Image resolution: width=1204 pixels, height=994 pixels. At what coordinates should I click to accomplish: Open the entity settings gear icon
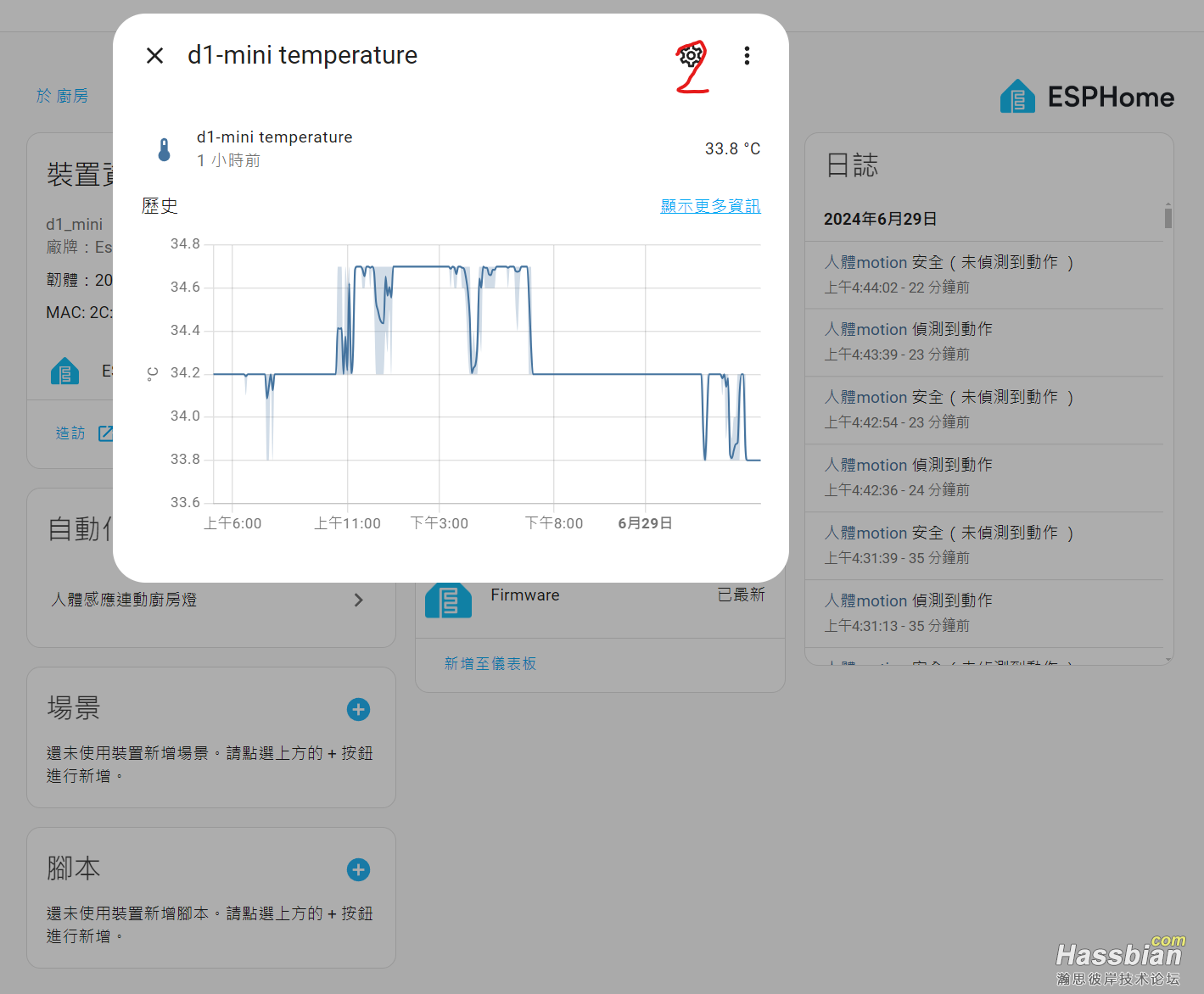tap(691, 56)
